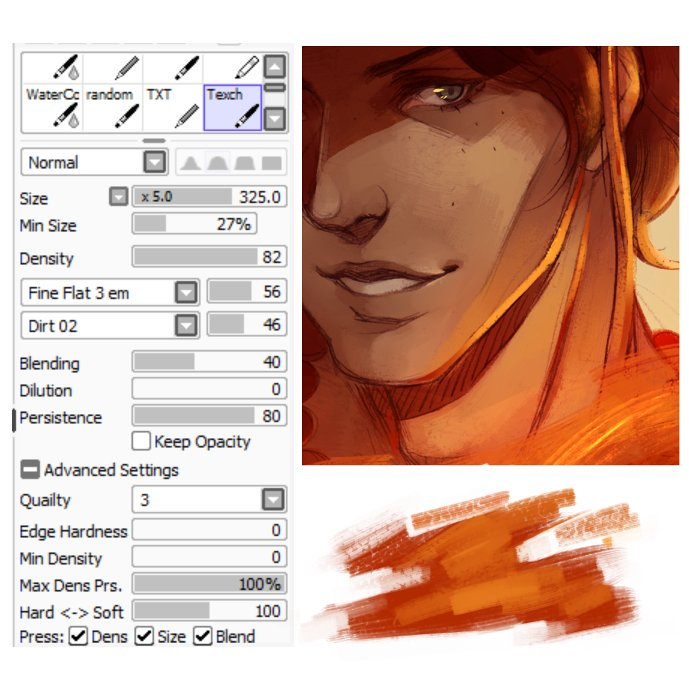The width and height of the screenshot is (689, 689).
Task: Adjust the Edge Hardness slider
Action: (x=209, y=530)
